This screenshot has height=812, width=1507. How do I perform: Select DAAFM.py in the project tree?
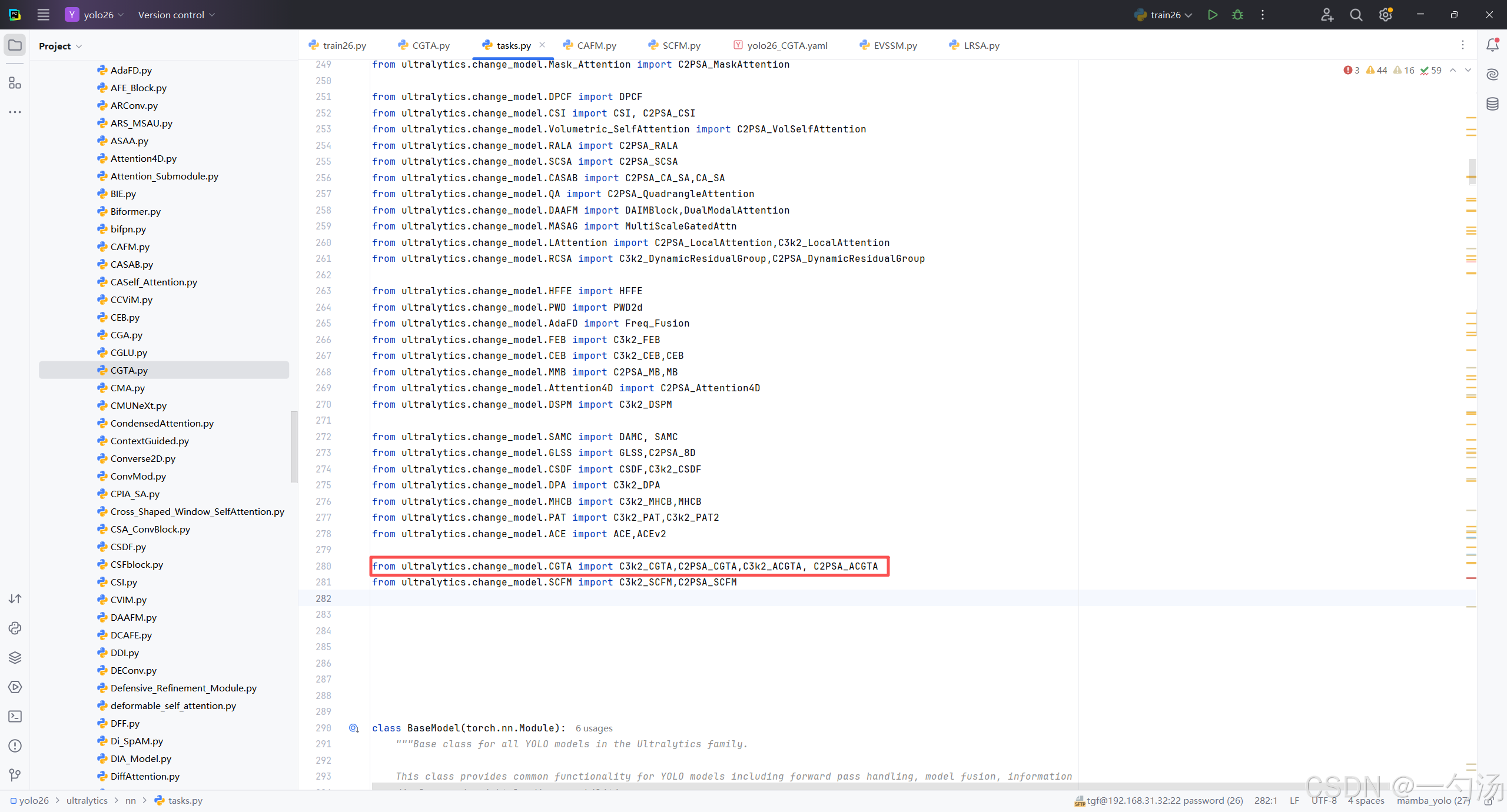(x=133, y=617)
